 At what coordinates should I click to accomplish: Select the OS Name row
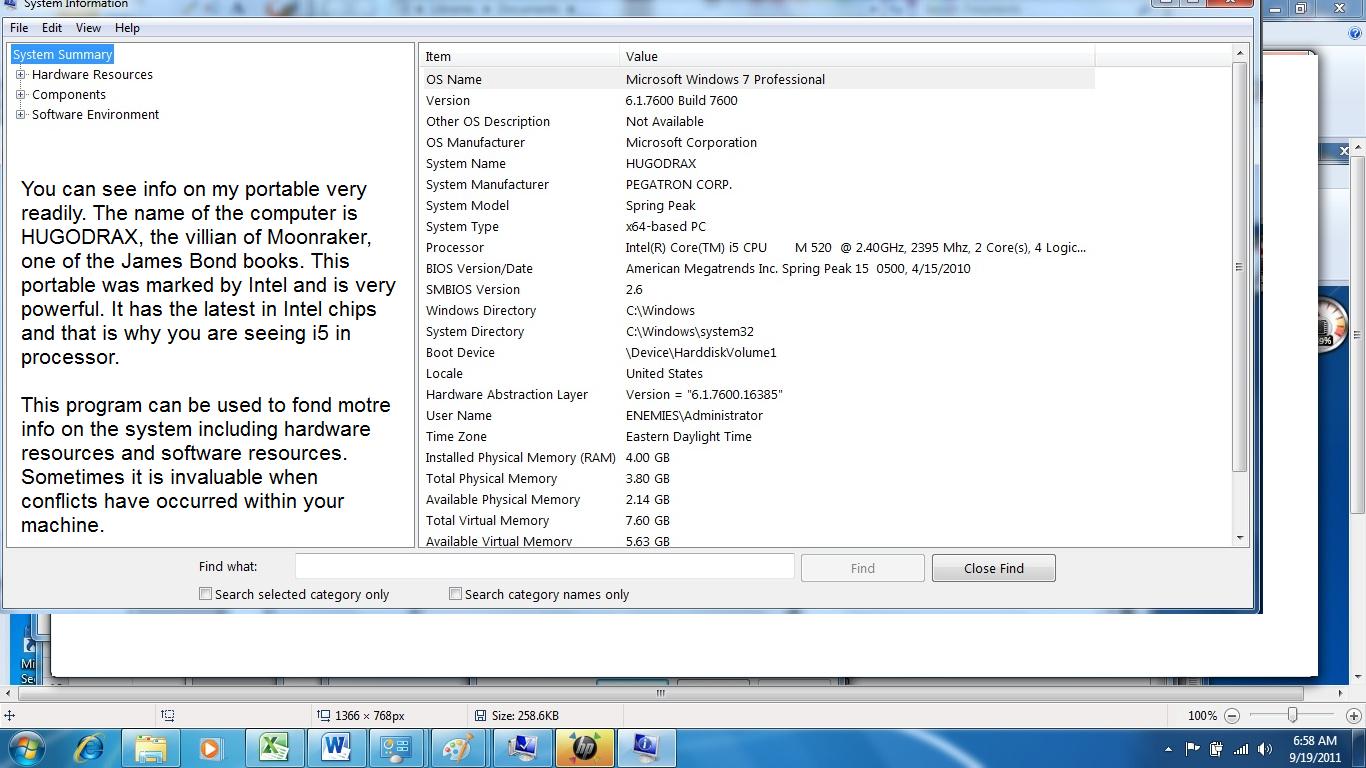coord(757,79)
